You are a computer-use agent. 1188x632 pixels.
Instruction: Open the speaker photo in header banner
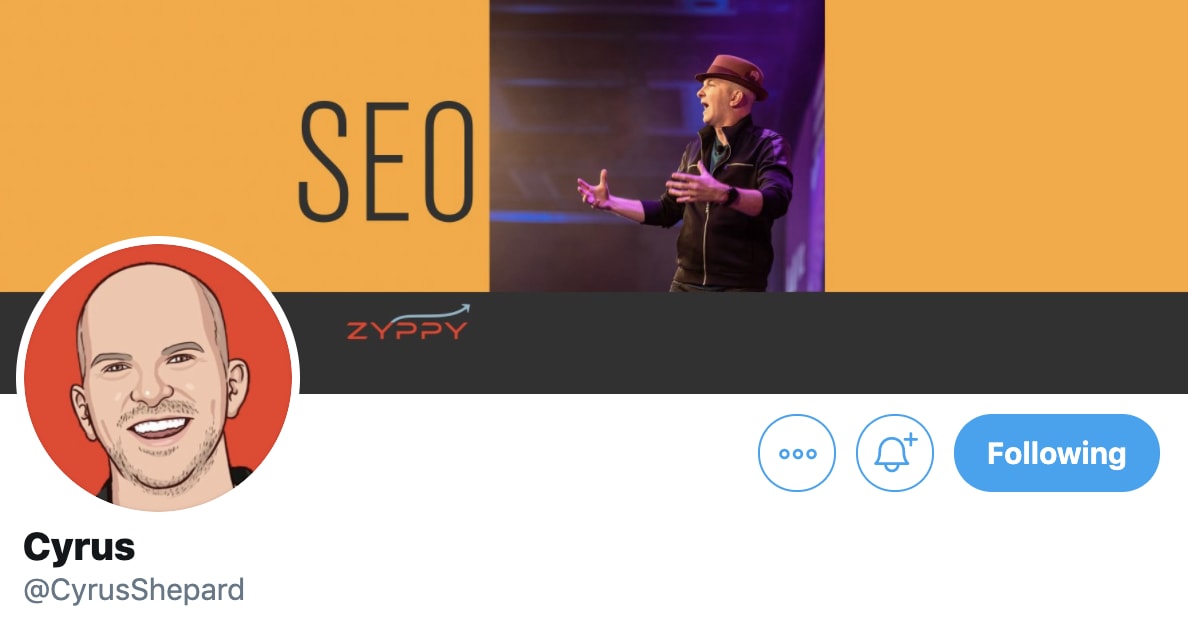(x=657, y=145)
